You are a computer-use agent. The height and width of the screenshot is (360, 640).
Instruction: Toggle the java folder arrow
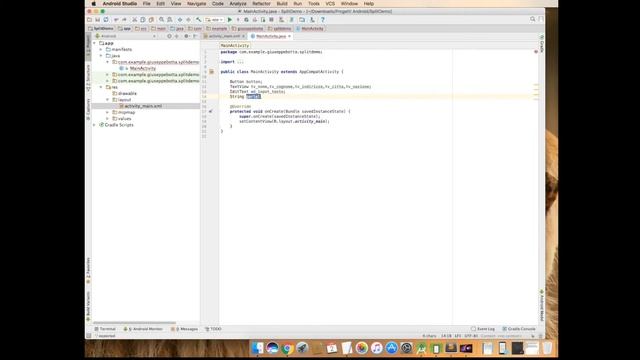pos(101,56)
